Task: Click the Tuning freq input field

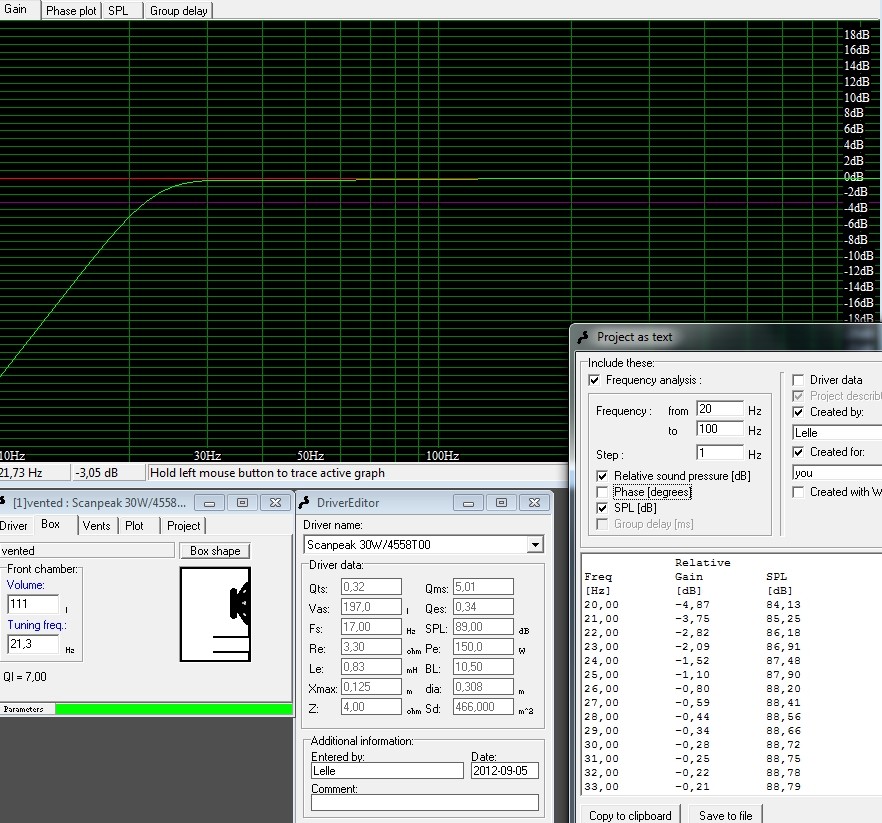Action: tap(33, 644)
